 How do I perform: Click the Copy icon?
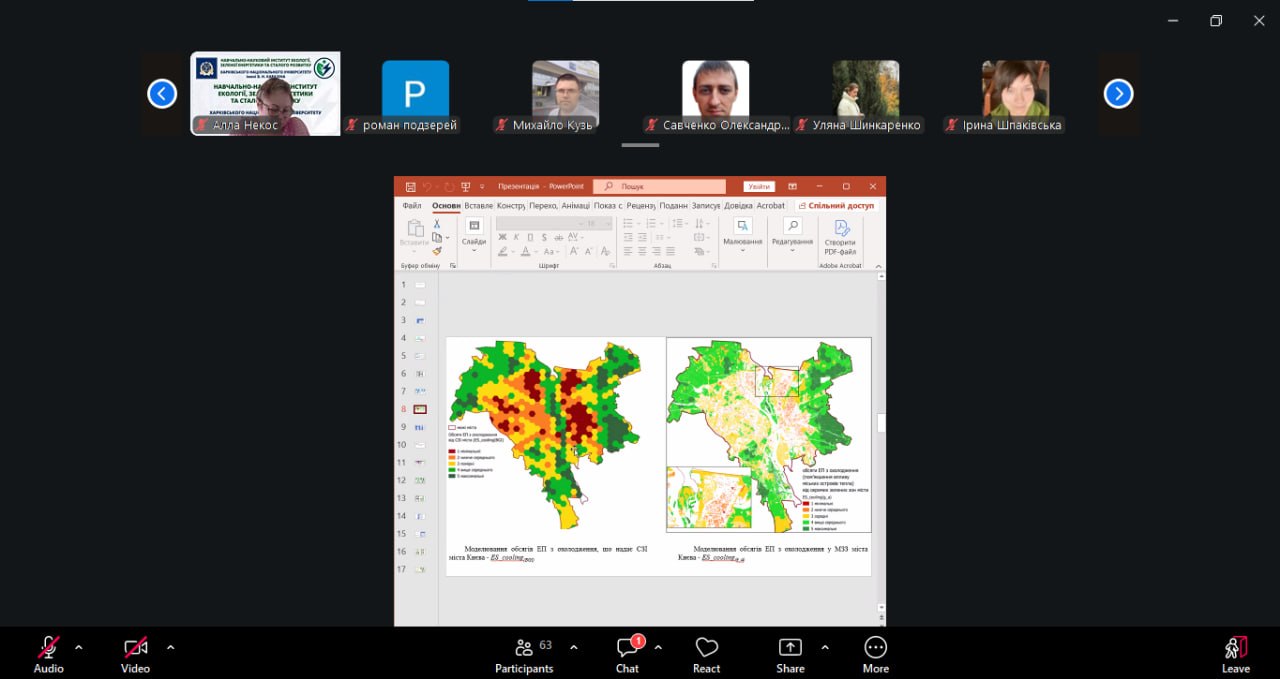(437, 237)
